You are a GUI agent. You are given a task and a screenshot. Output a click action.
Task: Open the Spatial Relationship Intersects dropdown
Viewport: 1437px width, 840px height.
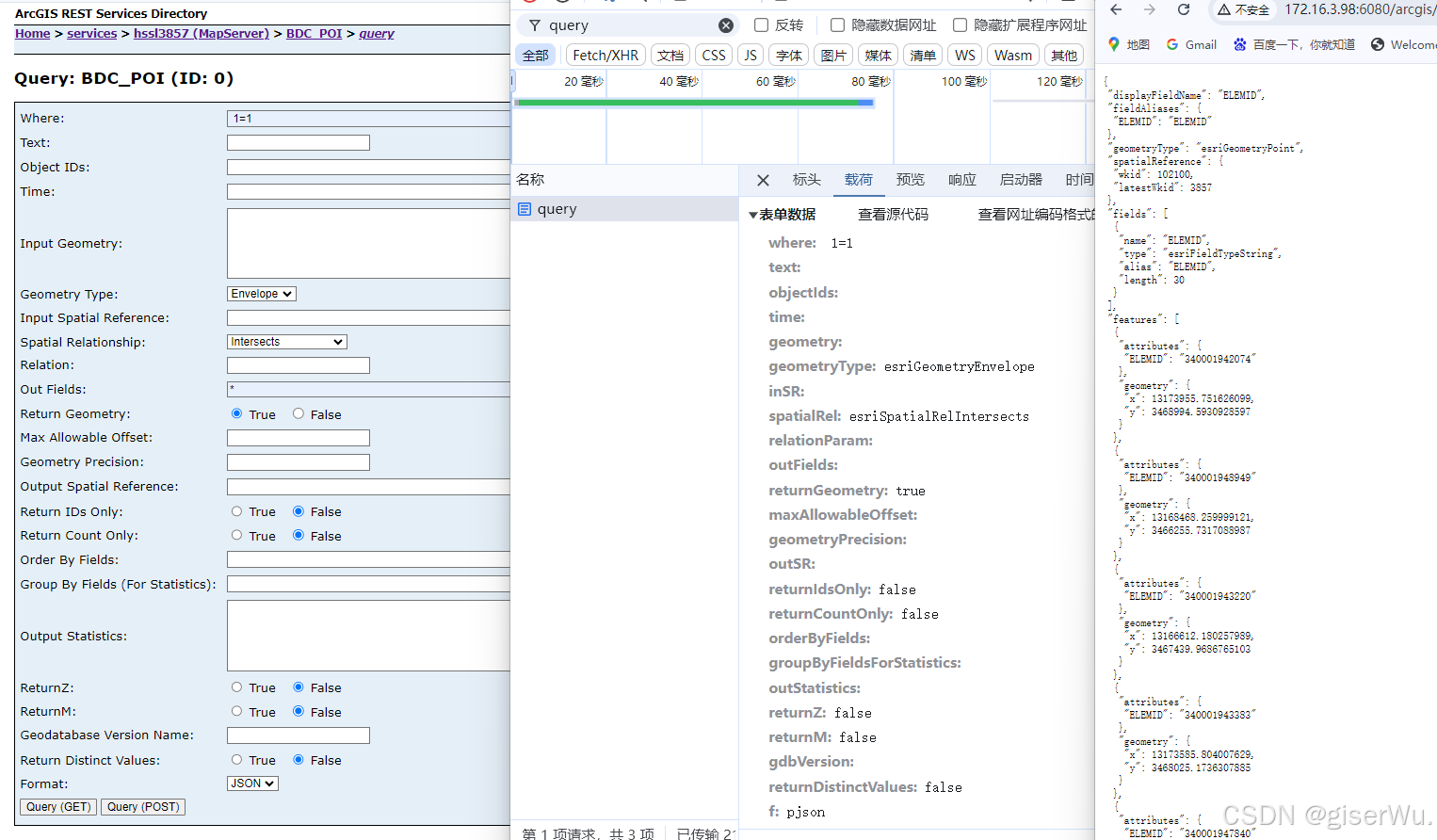point(287,342)
